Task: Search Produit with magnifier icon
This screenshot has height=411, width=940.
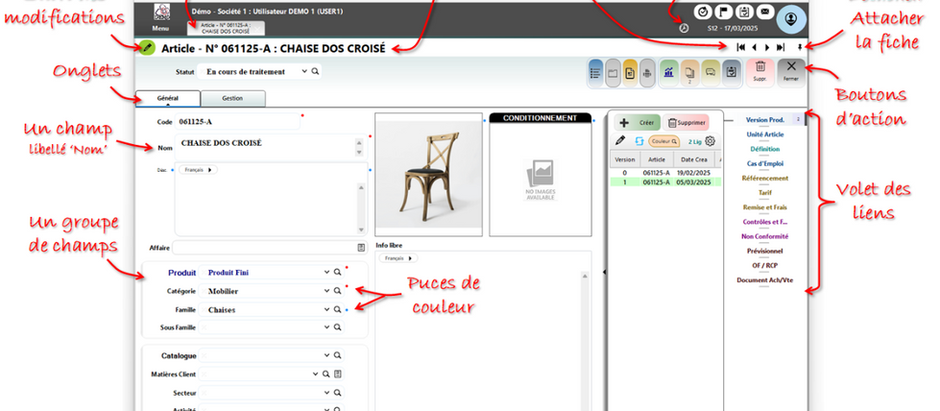Action: [338, 273]
